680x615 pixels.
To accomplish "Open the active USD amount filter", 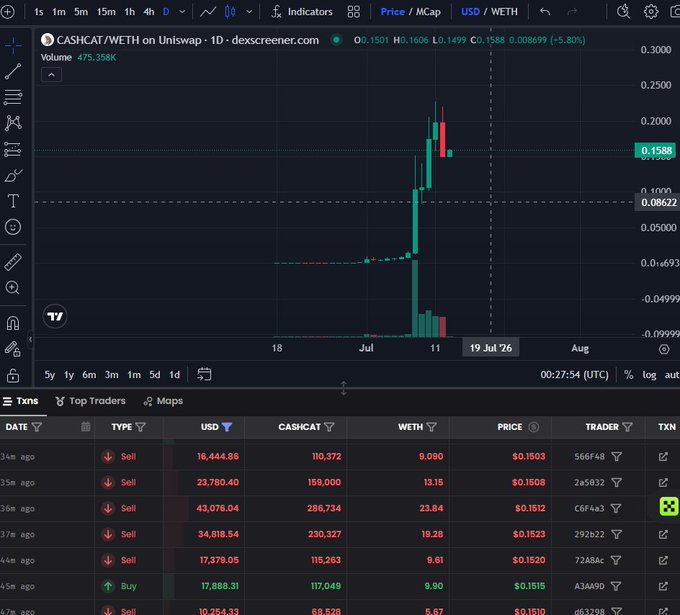I will coord(227,427).
